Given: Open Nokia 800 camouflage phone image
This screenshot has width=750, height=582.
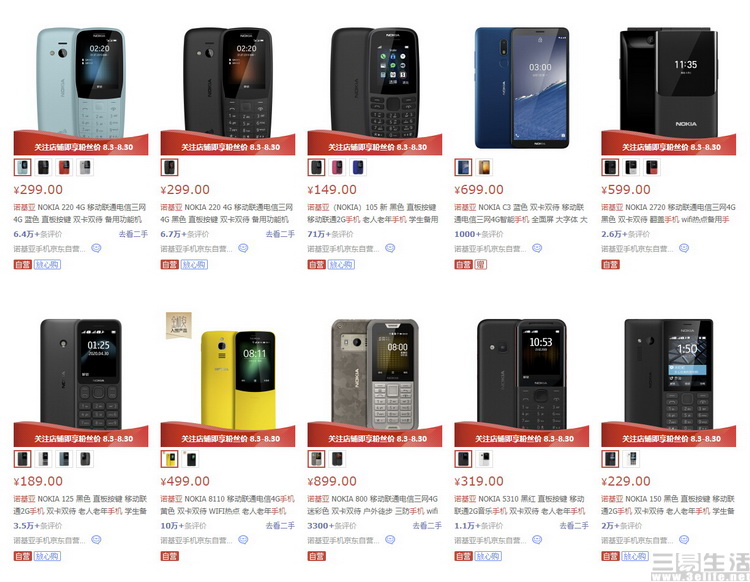Looking at the screenshot, I should 375,374.
